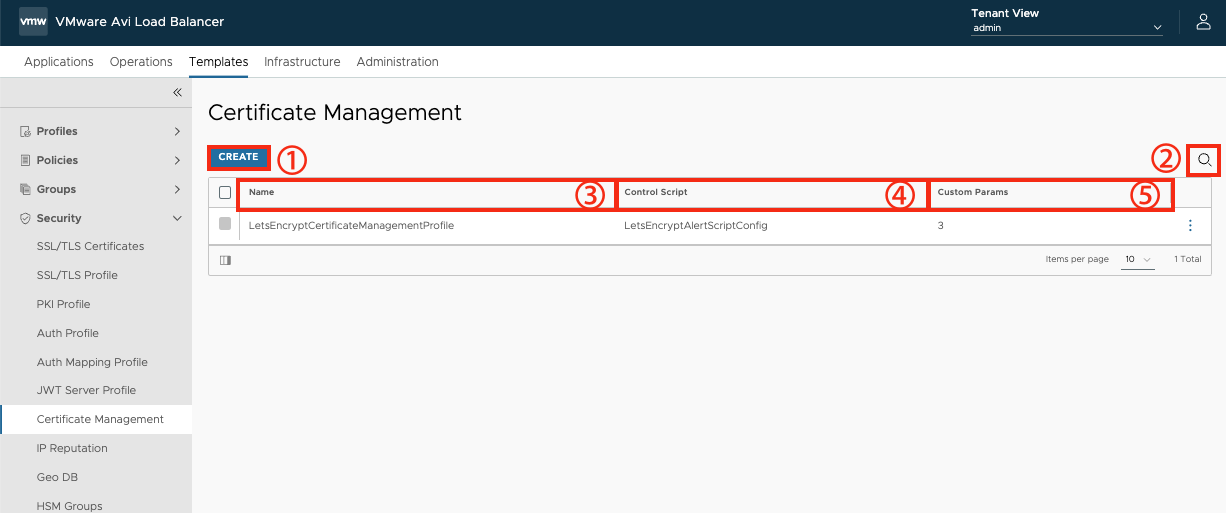Click the vmw logo icon
This screenshot has height=513, width=1226.
[33, 21]
